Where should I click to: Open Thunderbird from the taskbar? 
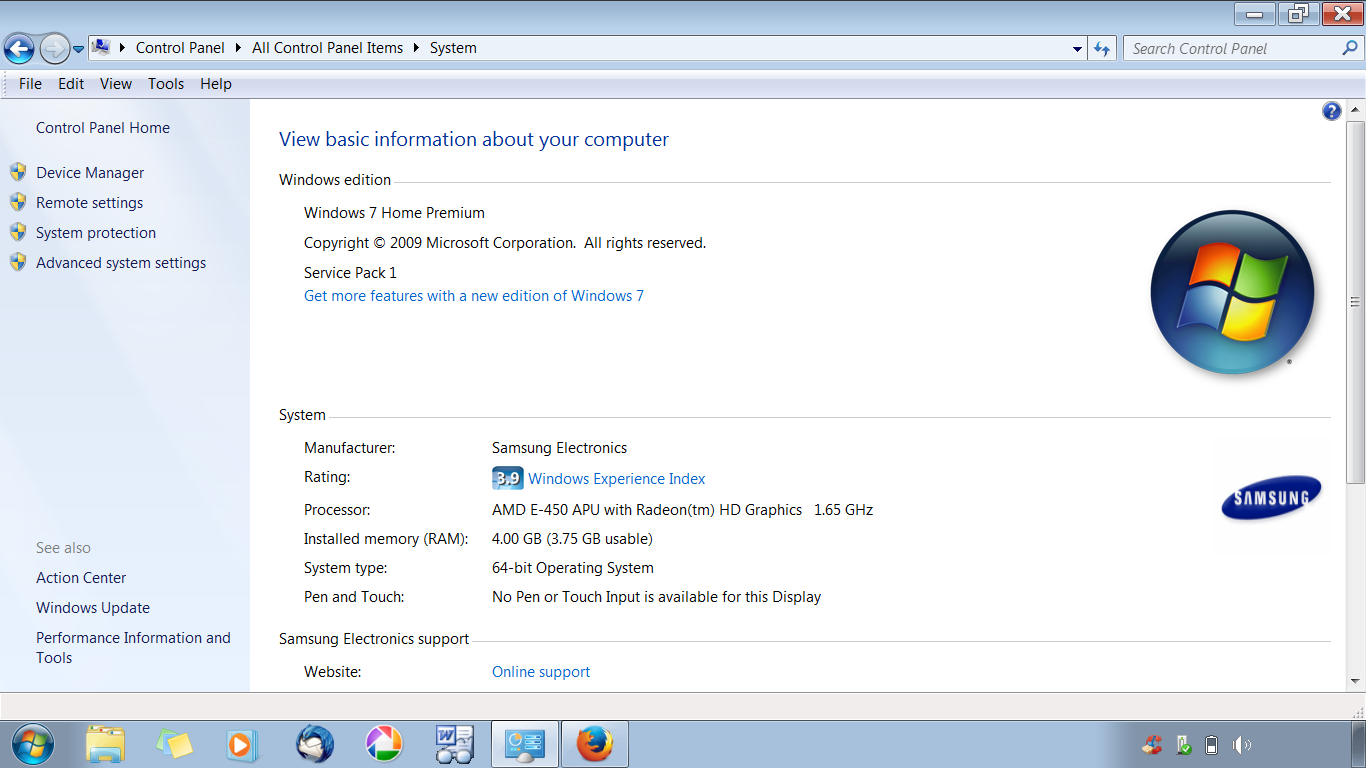(x=315, y=744)
